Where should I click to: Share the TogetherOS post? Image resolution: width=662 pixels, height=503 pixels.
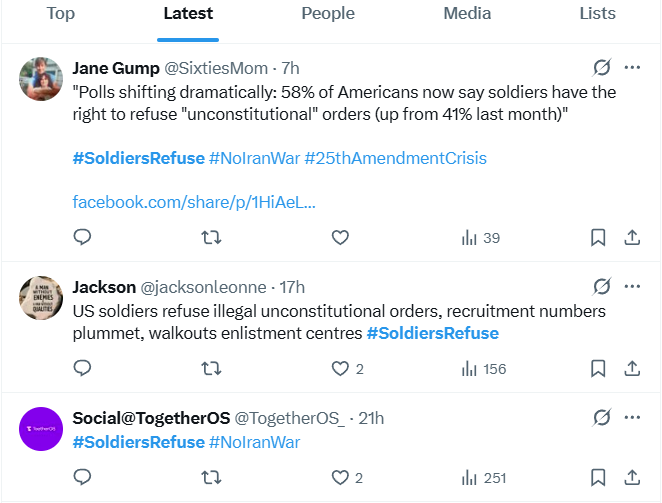632,478
